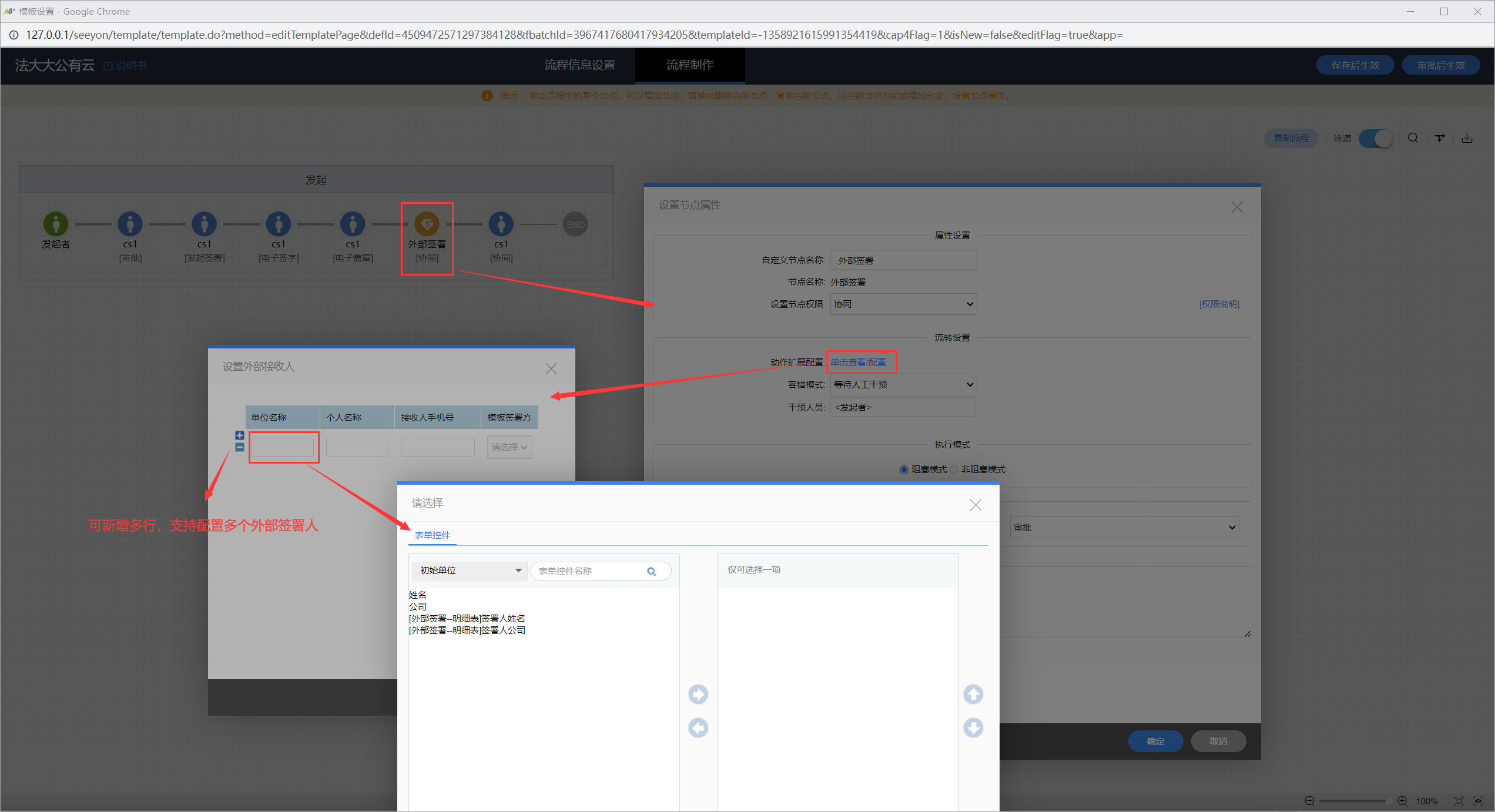The image size is (1495, 812).
Task: Open the 设置节点权限 dropdown
Action: tap(903, 304)
